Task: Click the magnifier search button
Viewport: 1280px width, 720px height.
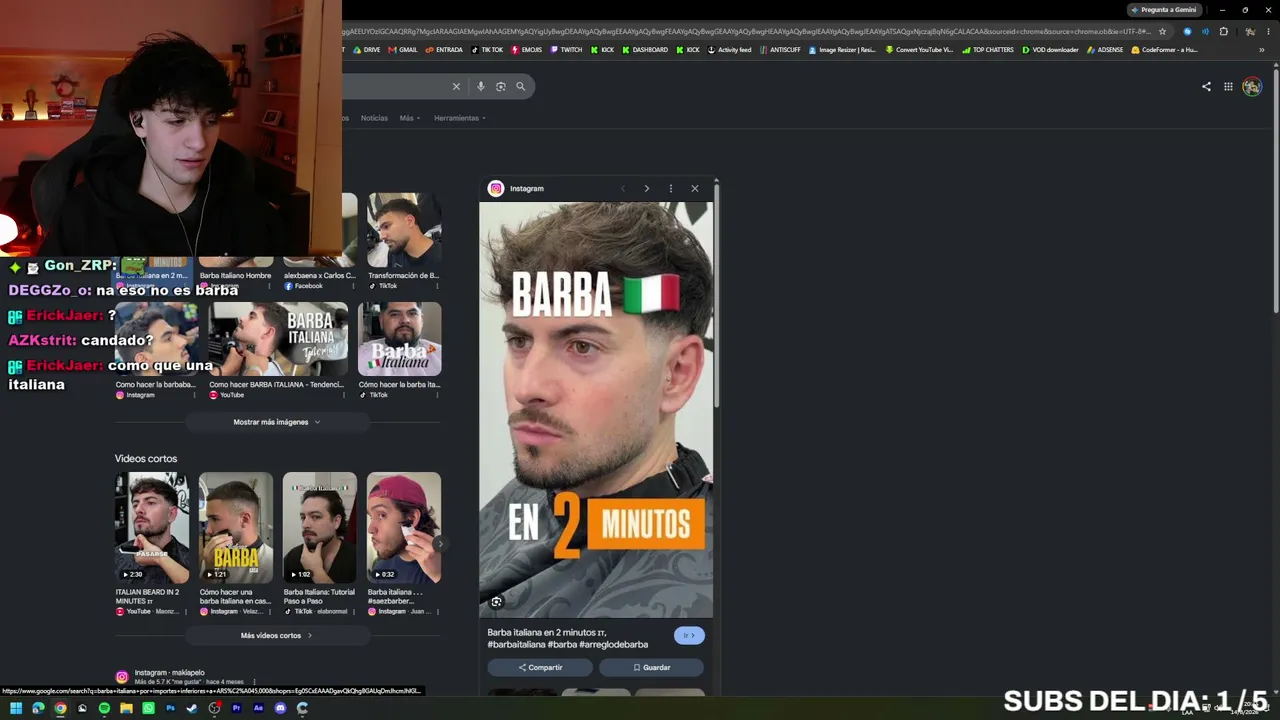Action: pos(520,86)
